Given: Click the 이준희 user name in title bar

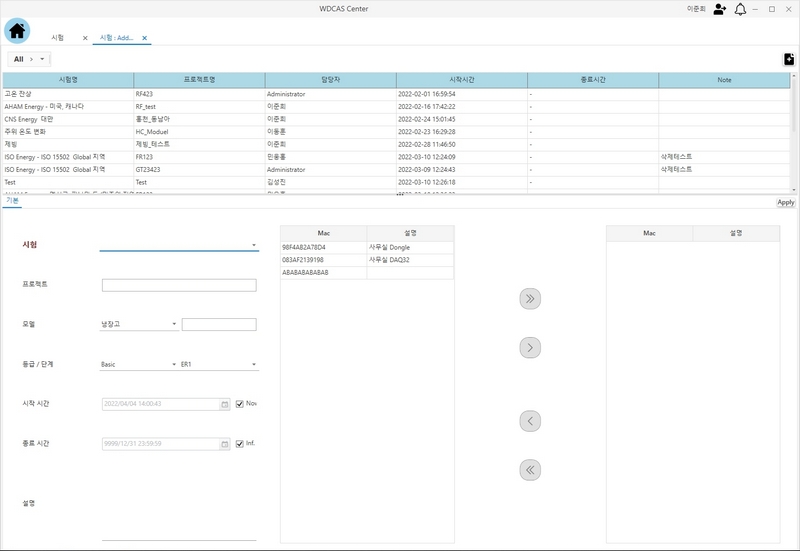Looking at the screenshot, I should click(696, 9).
